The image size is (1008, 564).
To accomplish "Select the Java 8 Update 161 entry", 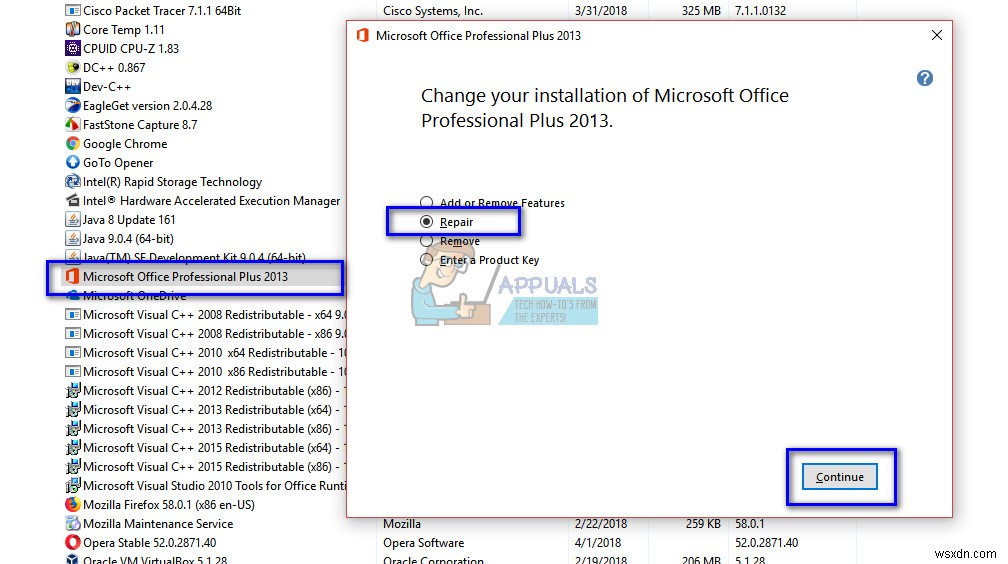I will (x=129, y=220).
